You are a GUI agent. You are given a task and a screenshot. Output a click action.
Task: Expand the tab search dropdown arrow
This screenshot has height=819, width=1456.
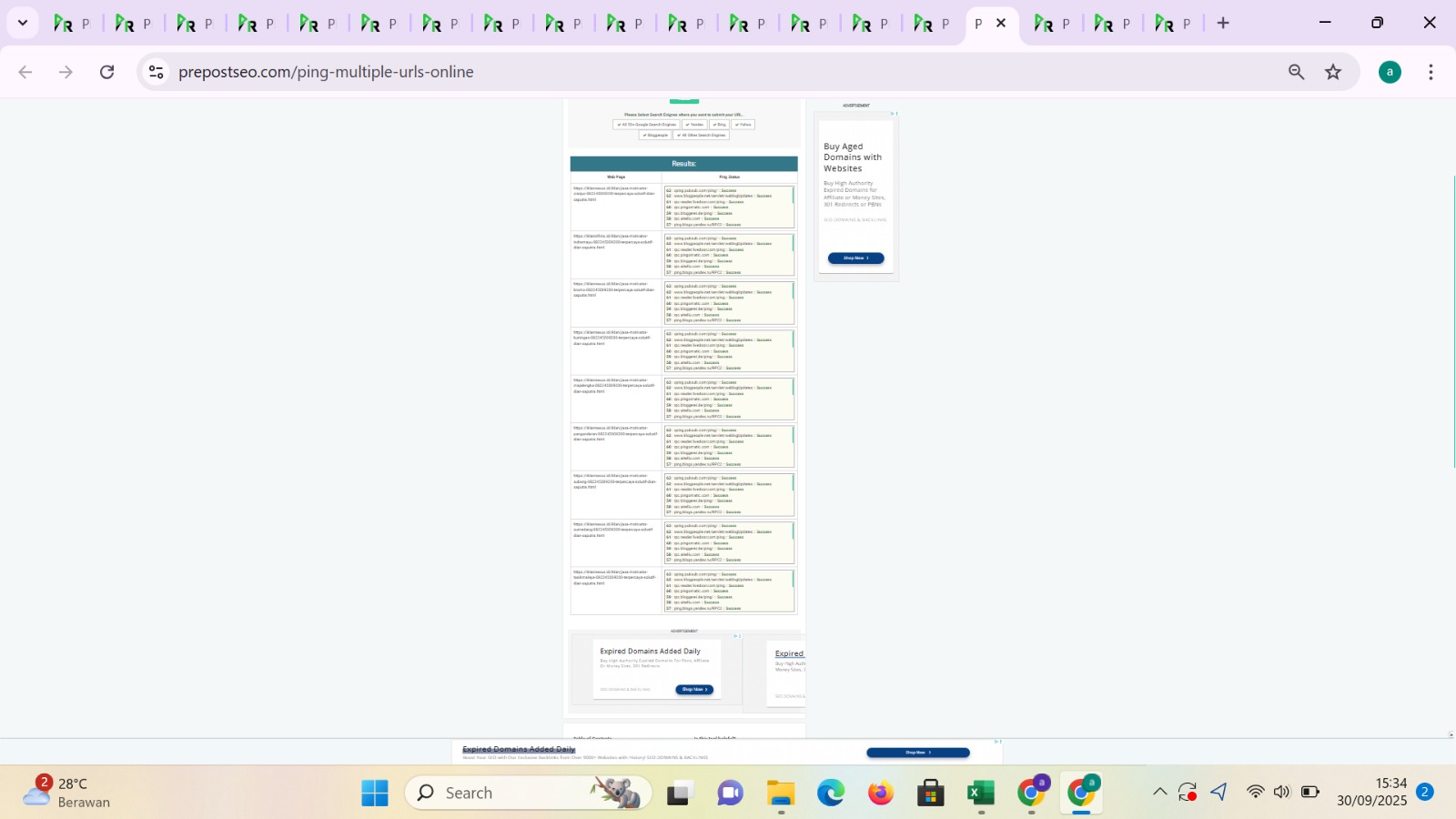click(23, 24)
